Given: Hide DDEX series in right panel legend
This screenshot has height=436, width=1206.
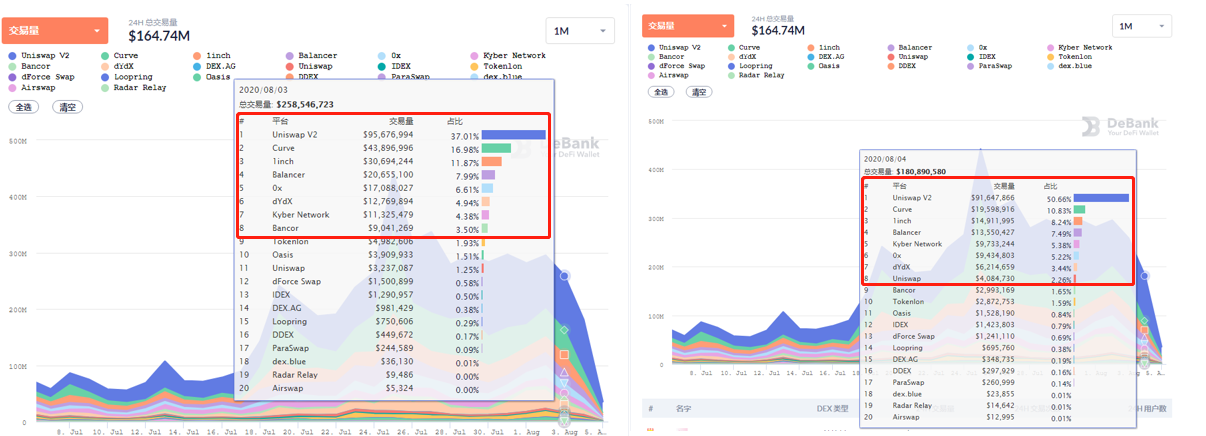Looking at the screenshot, I should (x=903, y=66).
